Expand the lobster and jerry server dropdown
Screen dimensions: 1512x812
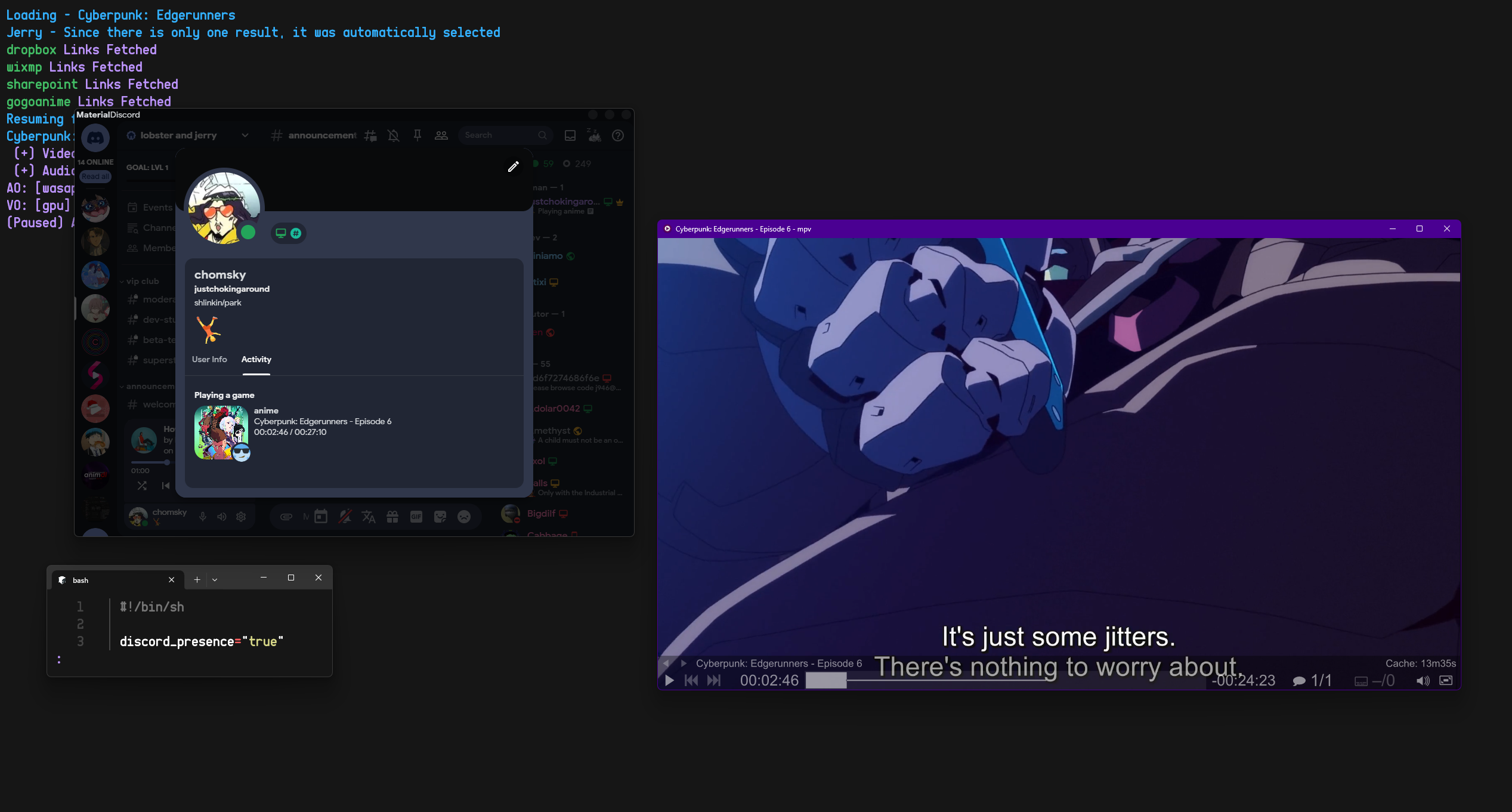(245, 135)
